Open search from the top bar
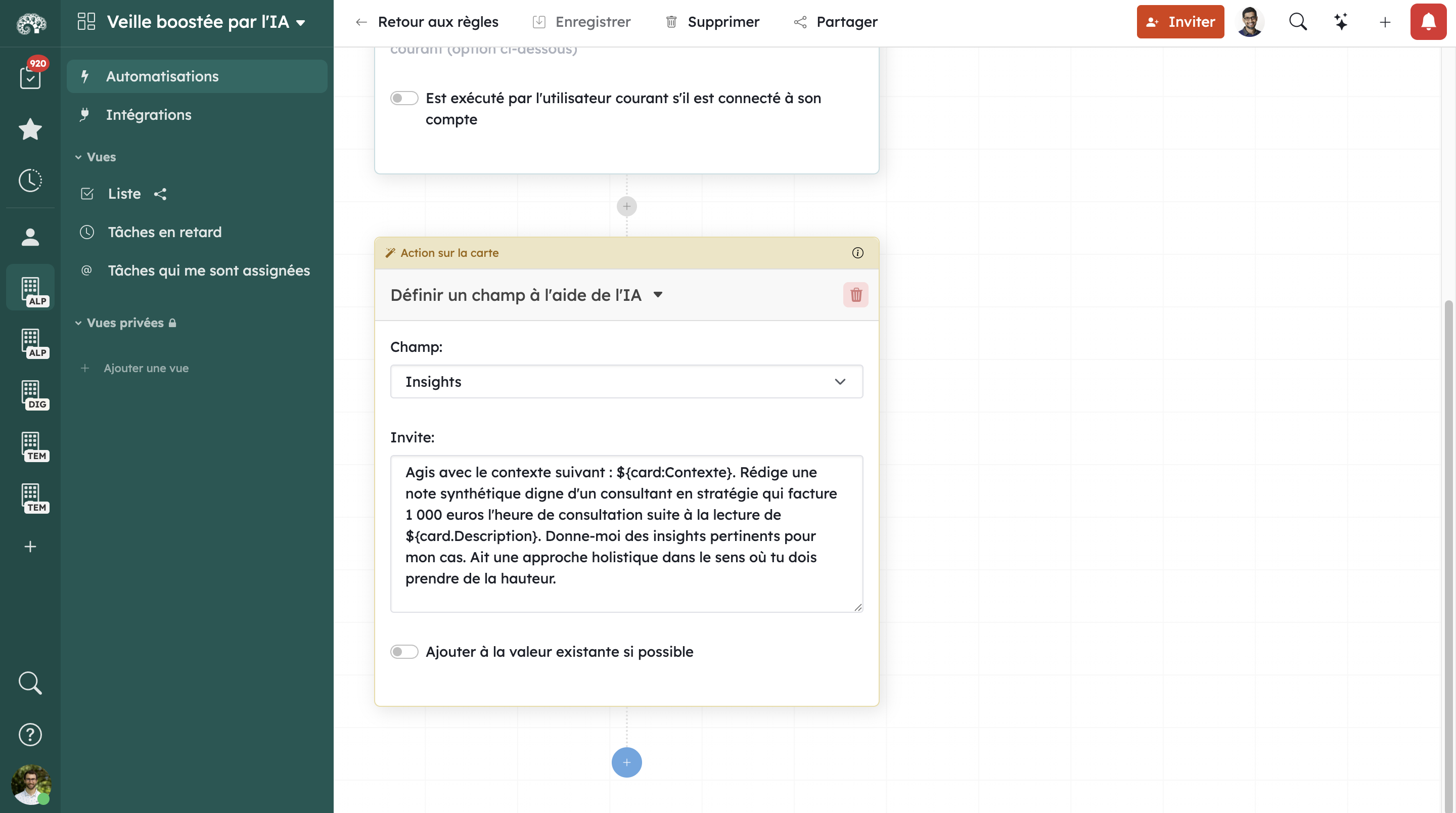Image resolution: width=1456 pixels, height=813 pixels. 1298,21
